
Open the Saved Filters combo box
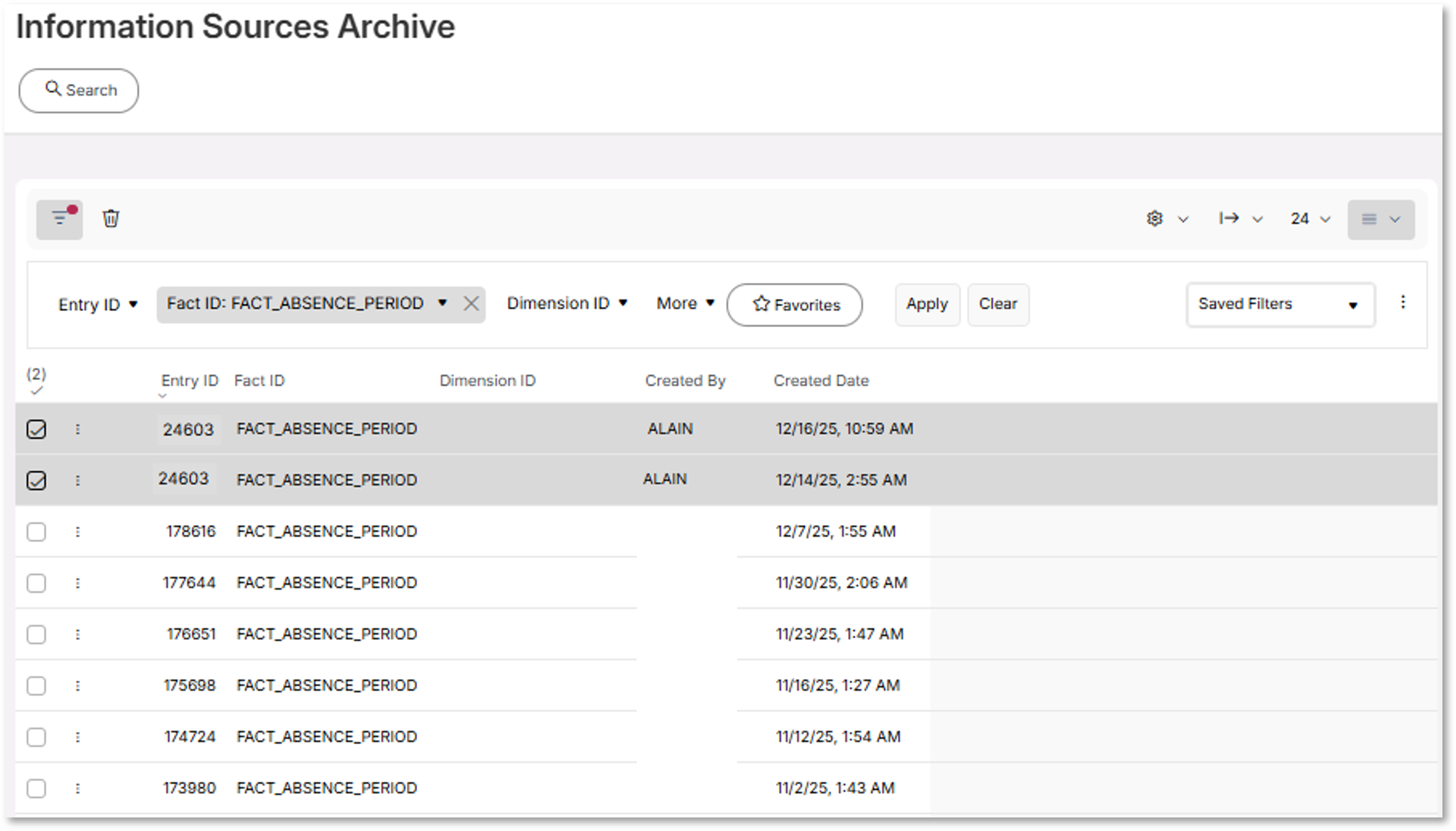pos(1280,305)
